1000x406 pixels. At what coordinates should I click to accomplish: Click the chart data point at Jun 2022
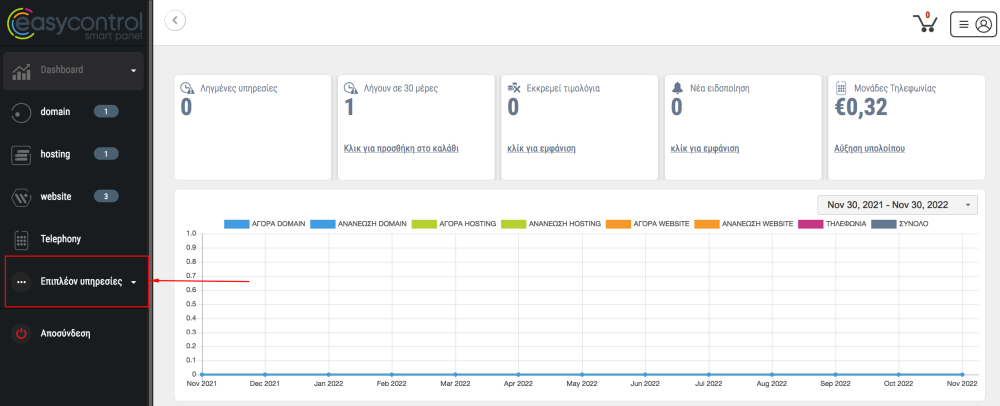(645, 375)
